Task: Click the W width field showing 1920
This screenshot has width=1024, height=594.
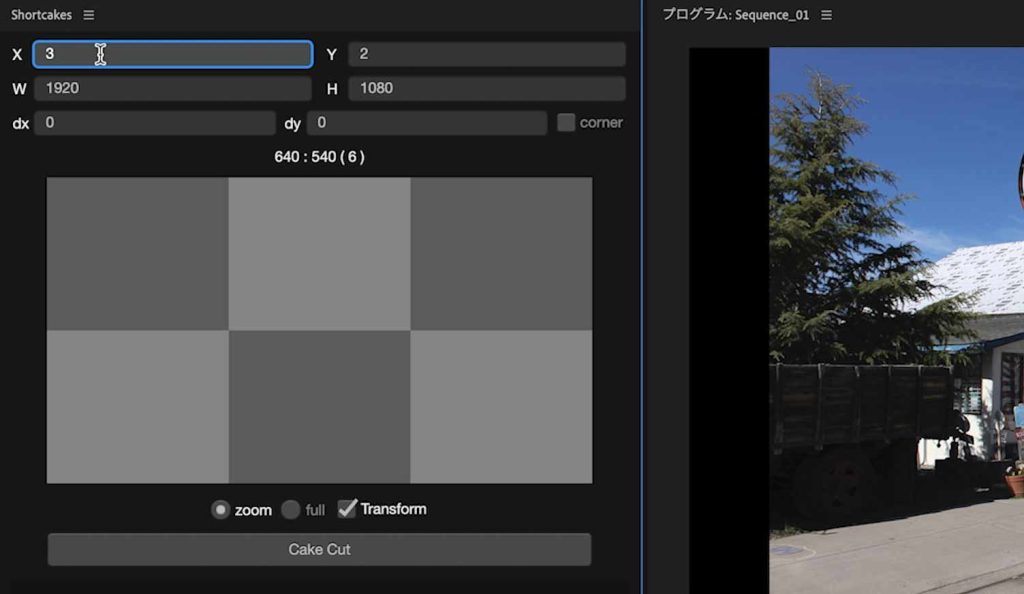Action: pos(173,88)
